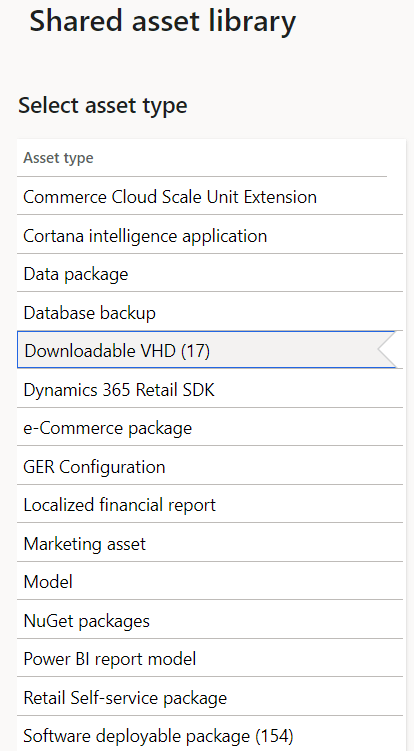414x751 pixels.
Task: Open the Database backup asset type
Action: coord(210,313)
